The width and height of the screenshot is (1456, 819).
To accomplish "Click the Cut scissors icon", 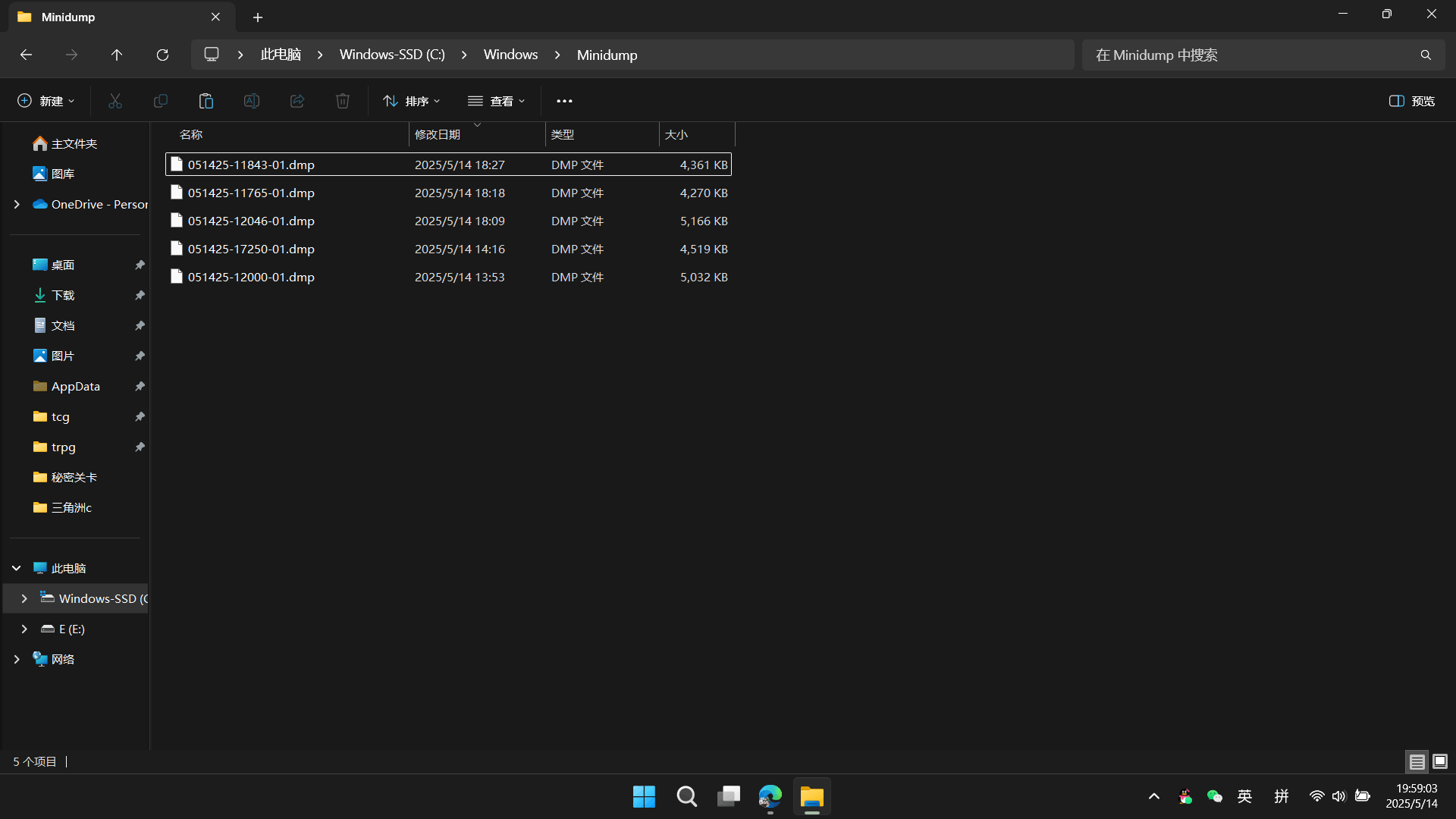I will (115, 101).
